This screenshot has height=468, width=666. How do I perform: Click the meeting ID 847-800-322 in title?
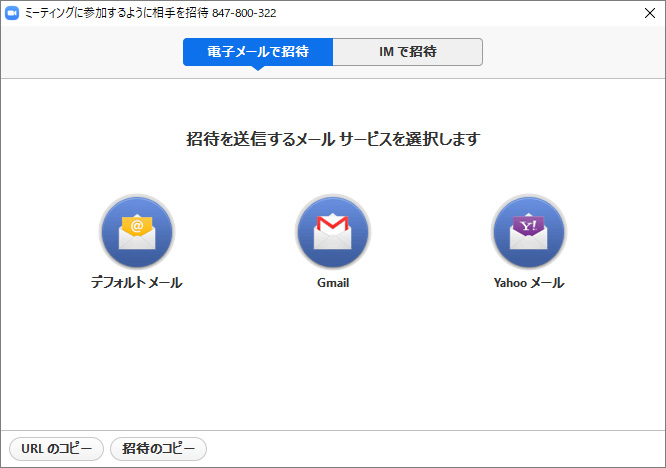244,13
